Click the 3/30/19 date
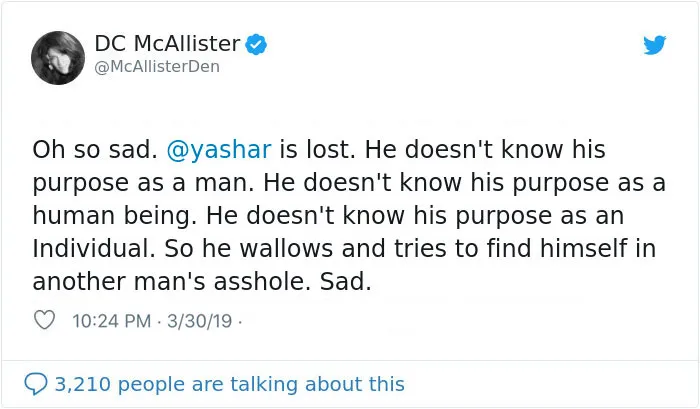Viewport: 700px width, 409px height. click(x=200, y=321)
